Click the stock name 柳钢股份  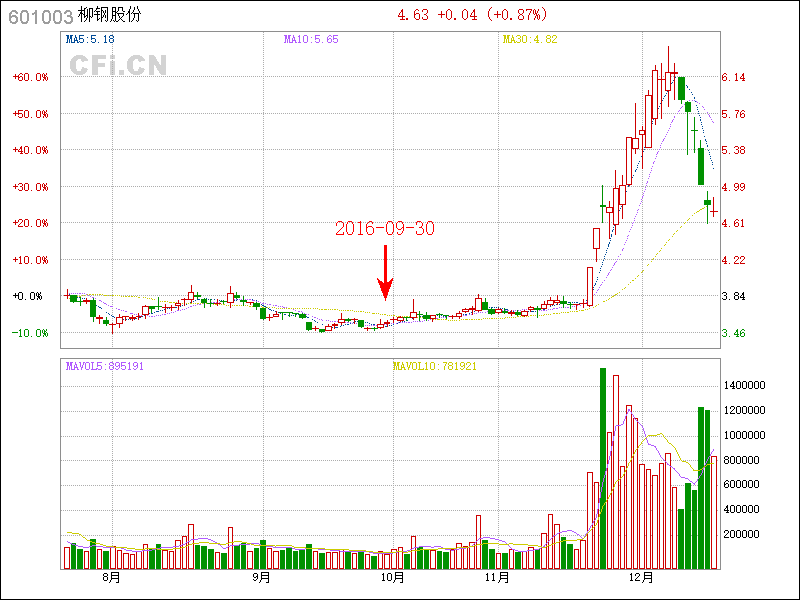[109, 16]
